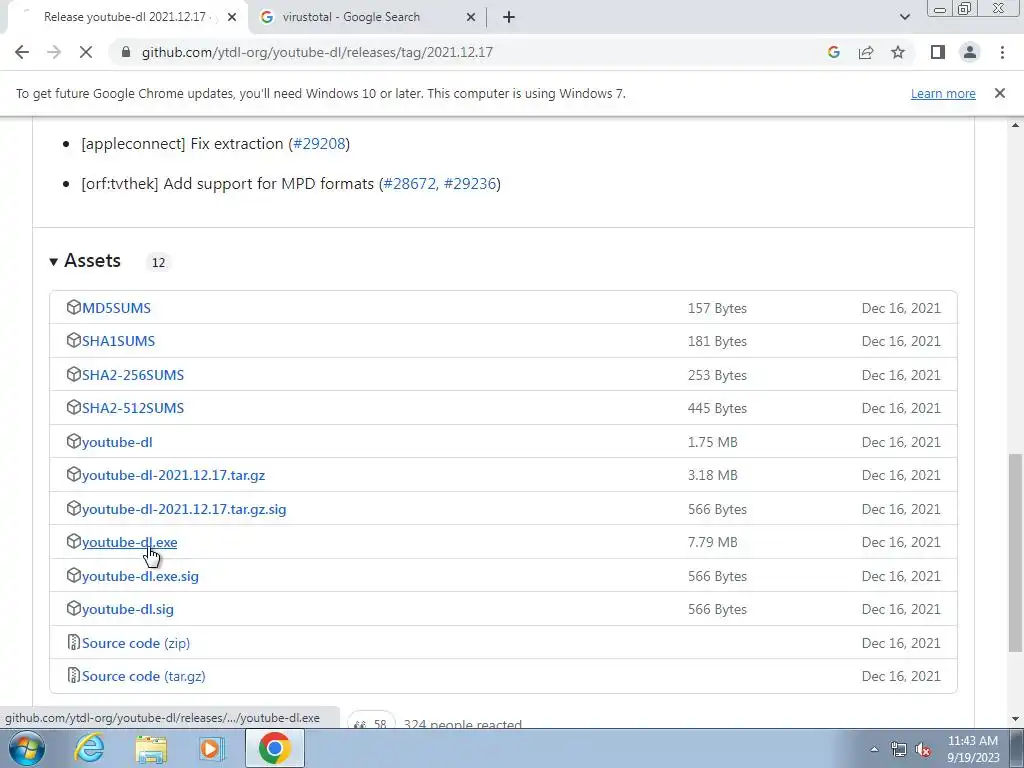Dismiss the Chrome update notification bar
1024x768 pixels.
click(x=999, y=93)
